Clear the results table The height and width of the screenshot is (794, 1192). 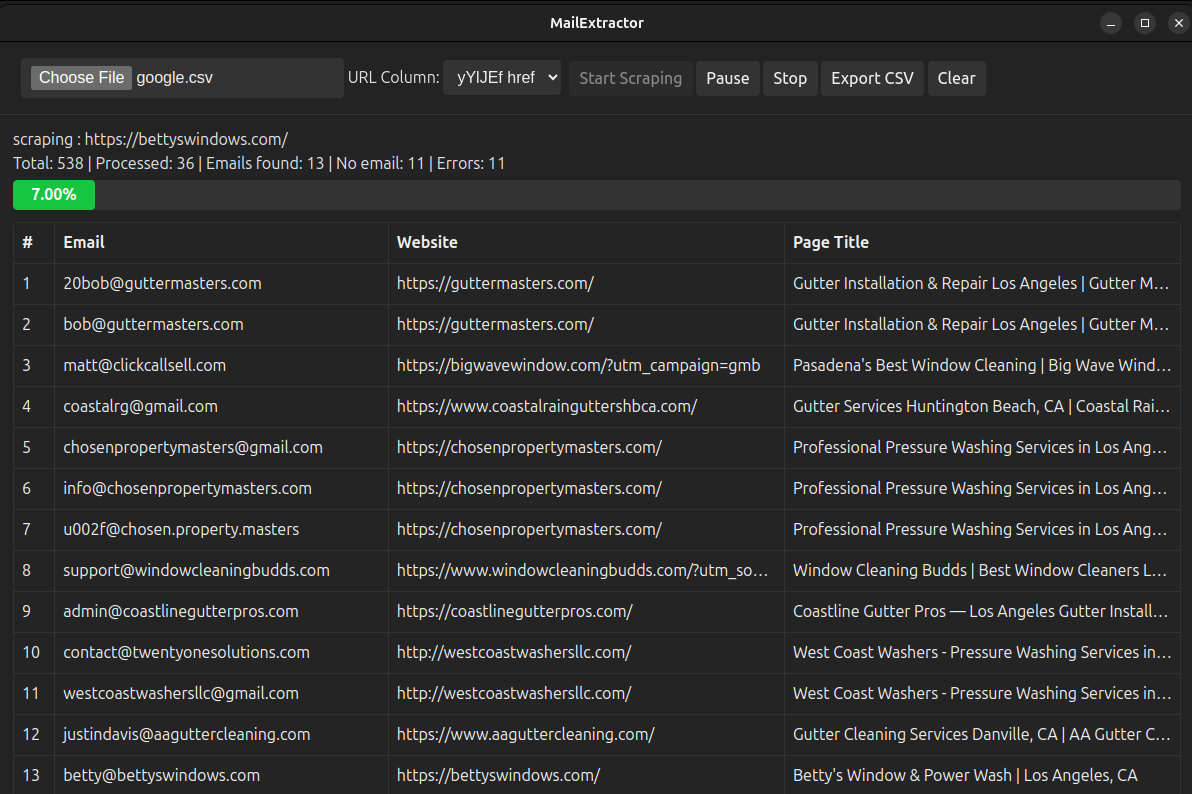956,78
